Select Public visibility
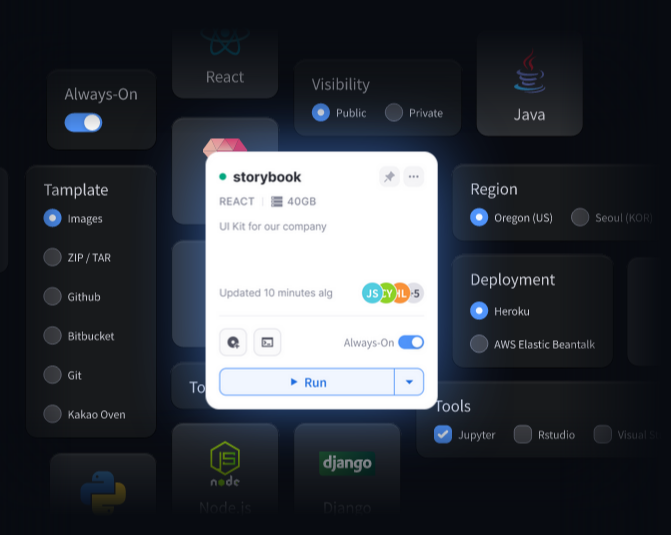671x535 pixels. 321,113
